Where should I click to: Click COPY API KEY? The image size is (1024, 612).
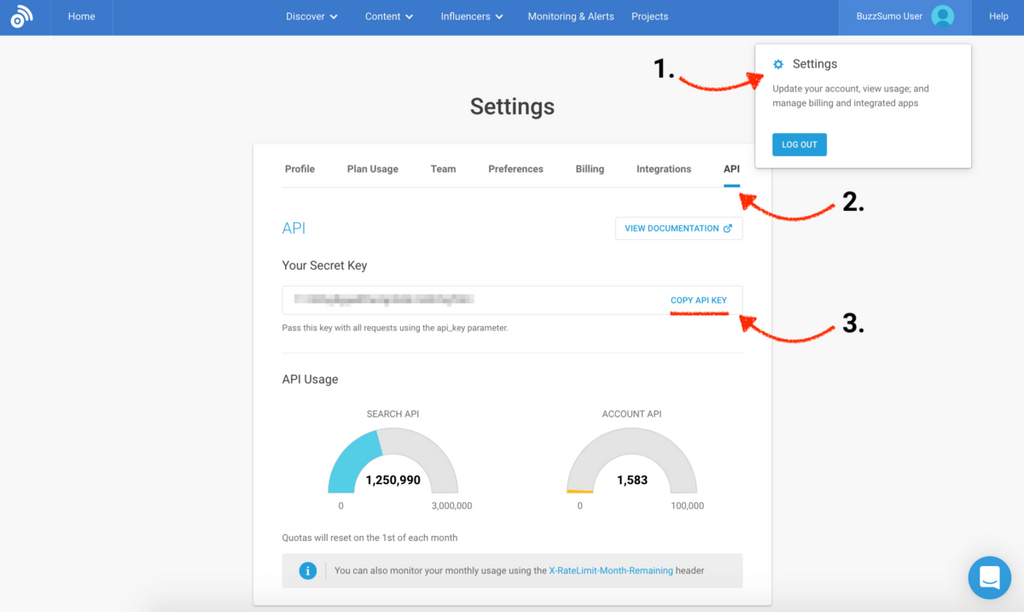tap(699, 300)
